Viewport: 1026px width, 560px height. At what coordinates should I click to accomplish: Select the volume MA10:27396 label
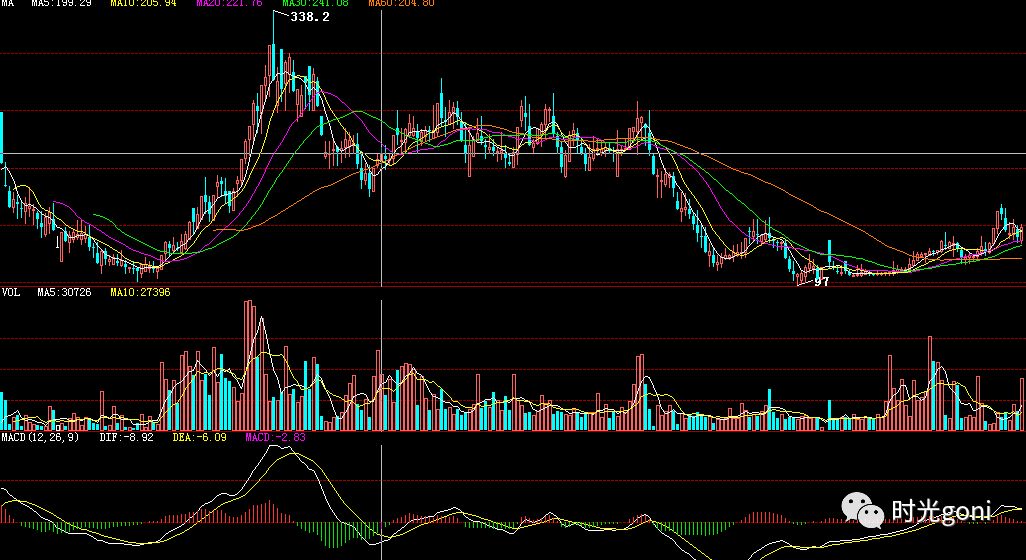pos(140,293)
